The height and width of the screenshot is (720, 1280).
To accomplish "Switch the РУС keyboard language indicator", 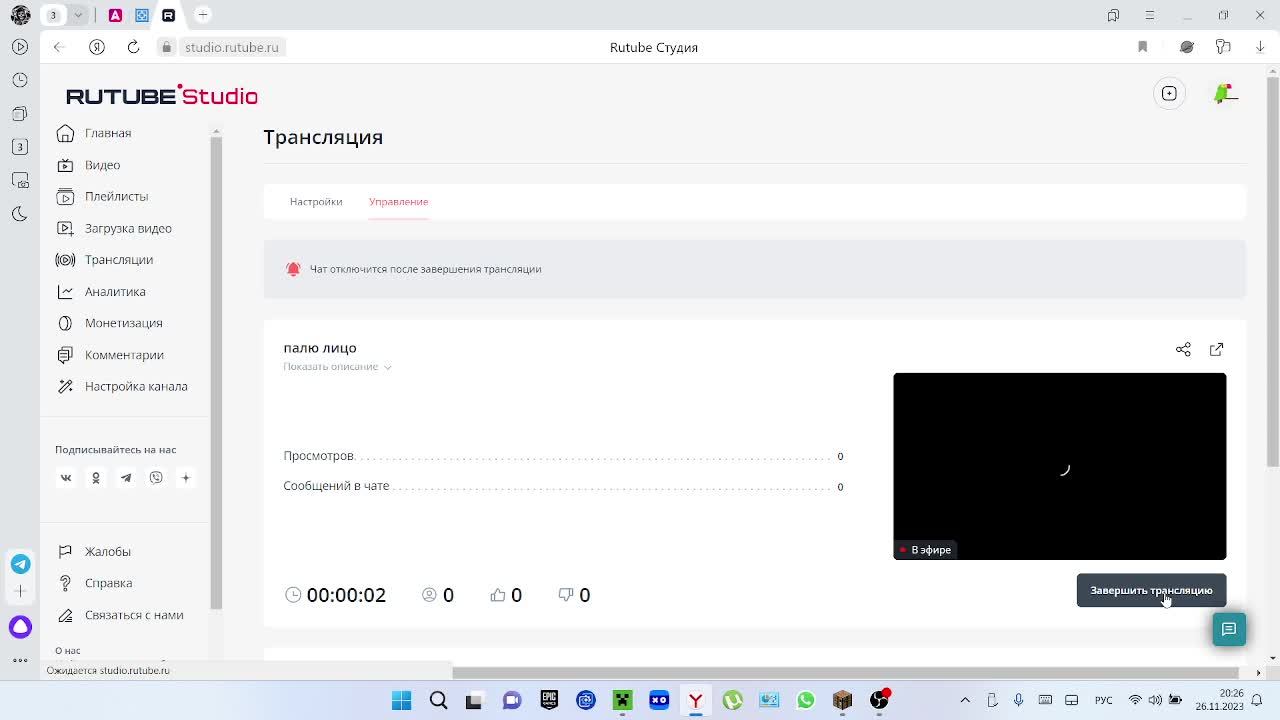I will [1103, 700].
